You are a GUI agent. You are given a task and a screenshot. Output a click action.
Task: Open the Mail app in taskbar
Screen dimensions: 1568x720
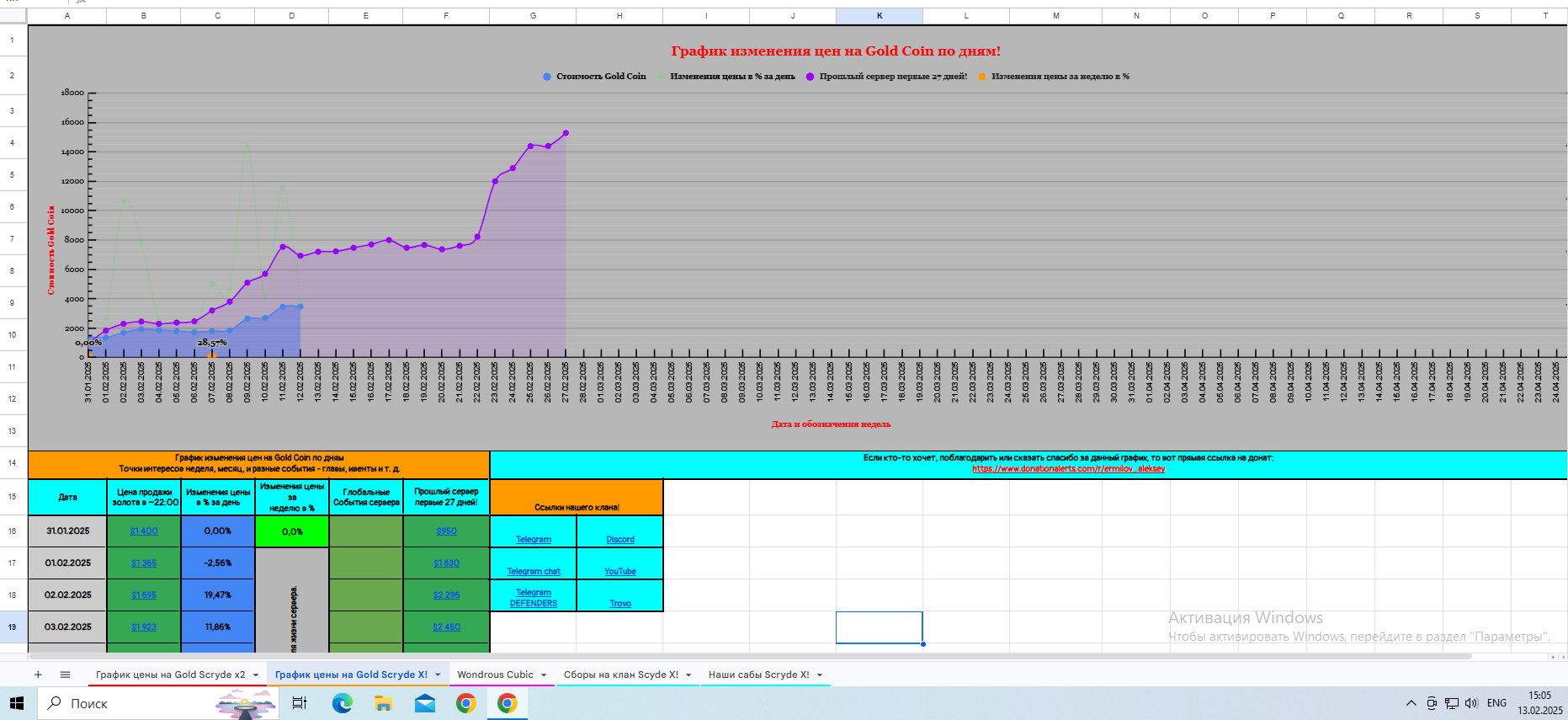425,703
